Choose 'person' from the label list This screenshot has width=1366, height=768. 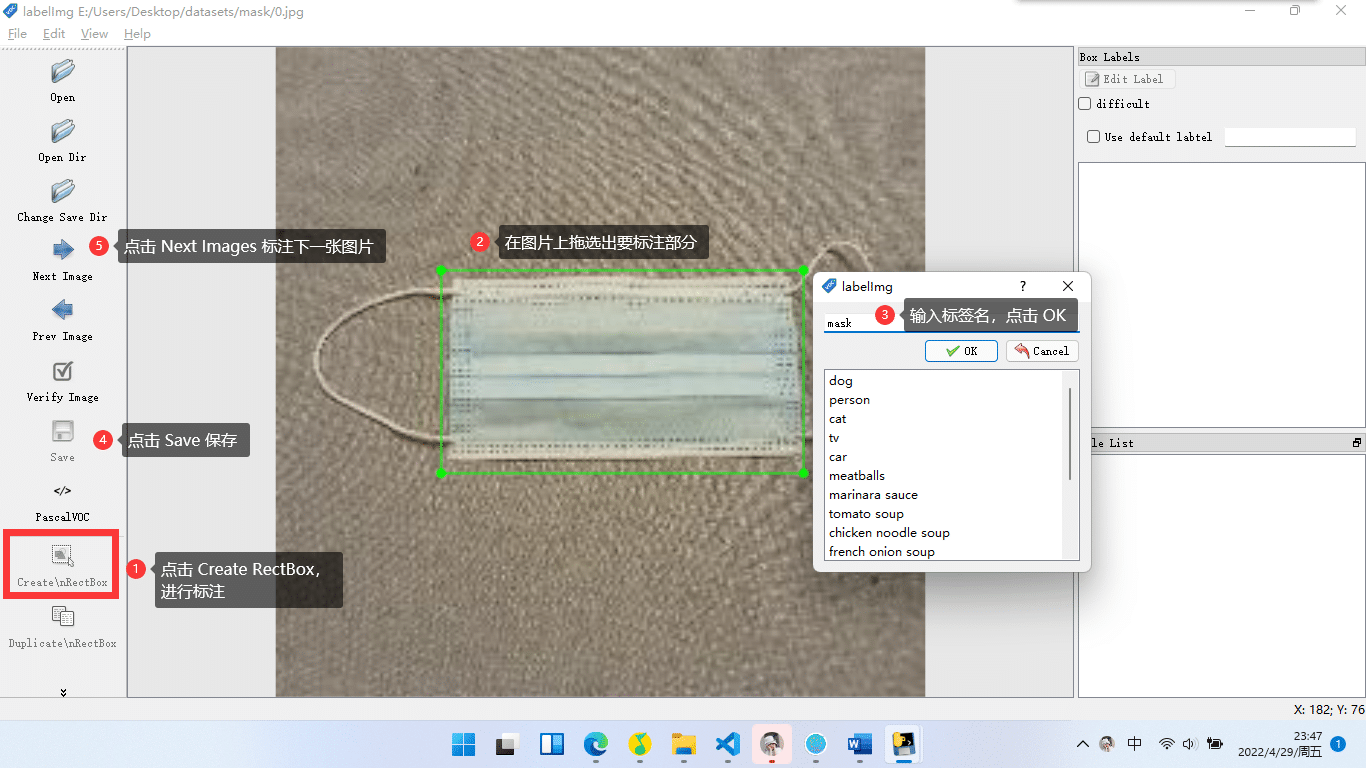(849, 400)
